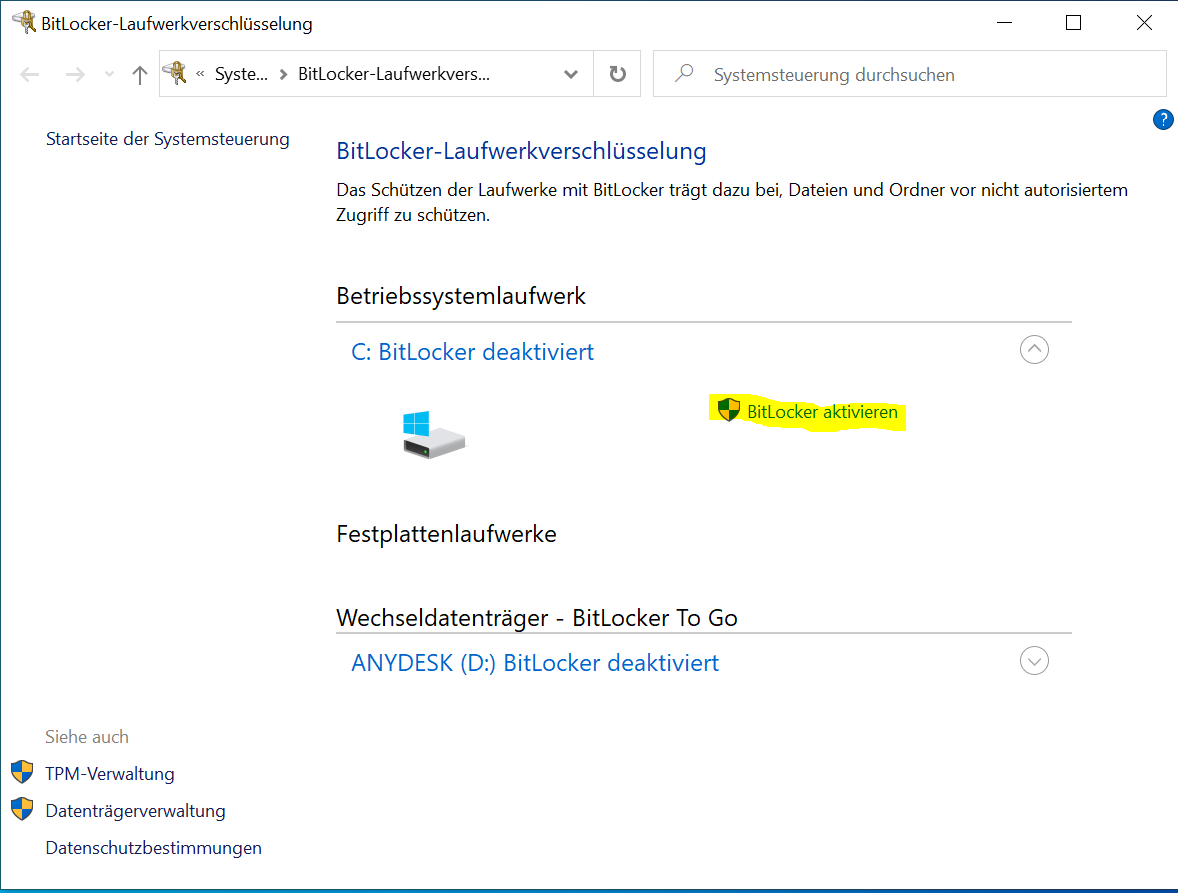
Task: Click the 'Siehe auch' label
Action: pos(86,737)
